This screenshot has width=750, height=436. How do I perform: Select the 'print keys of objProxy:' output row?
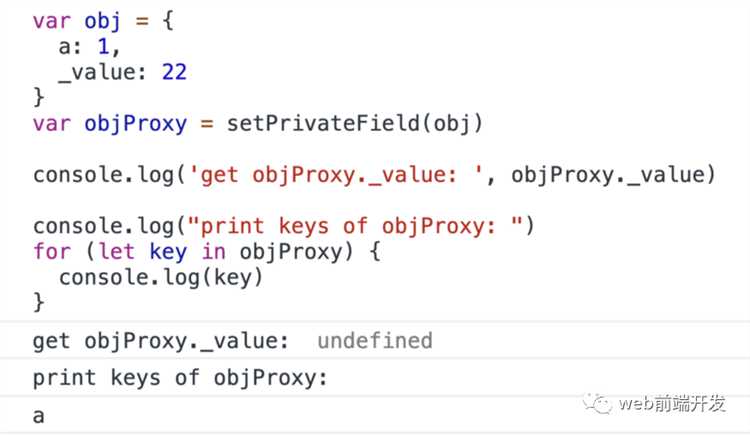point(375,378)
